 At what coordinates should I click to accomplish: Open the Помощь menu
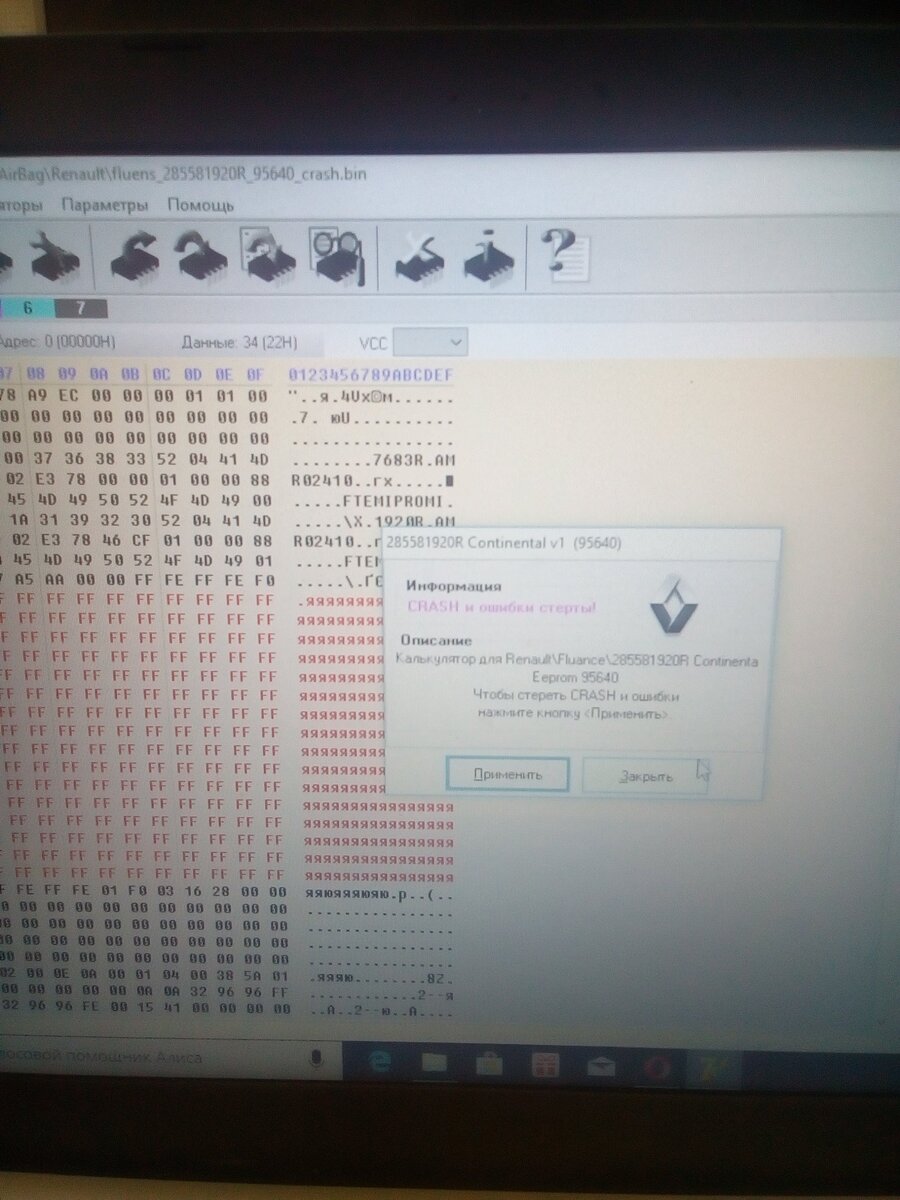tap(200, 205)
